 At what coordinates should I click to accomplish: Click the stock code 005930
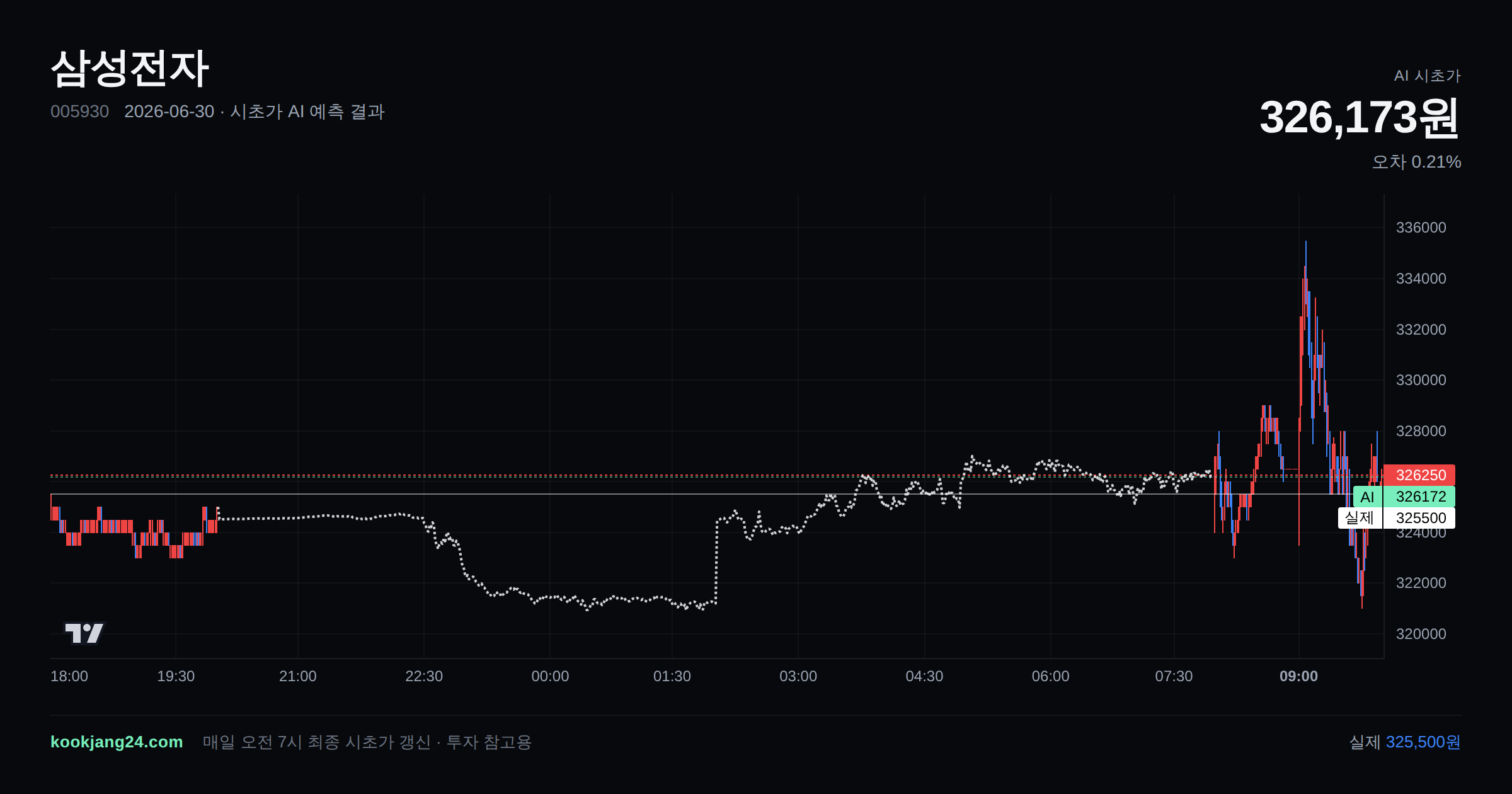pyautogui.click(x=79, y=112)
